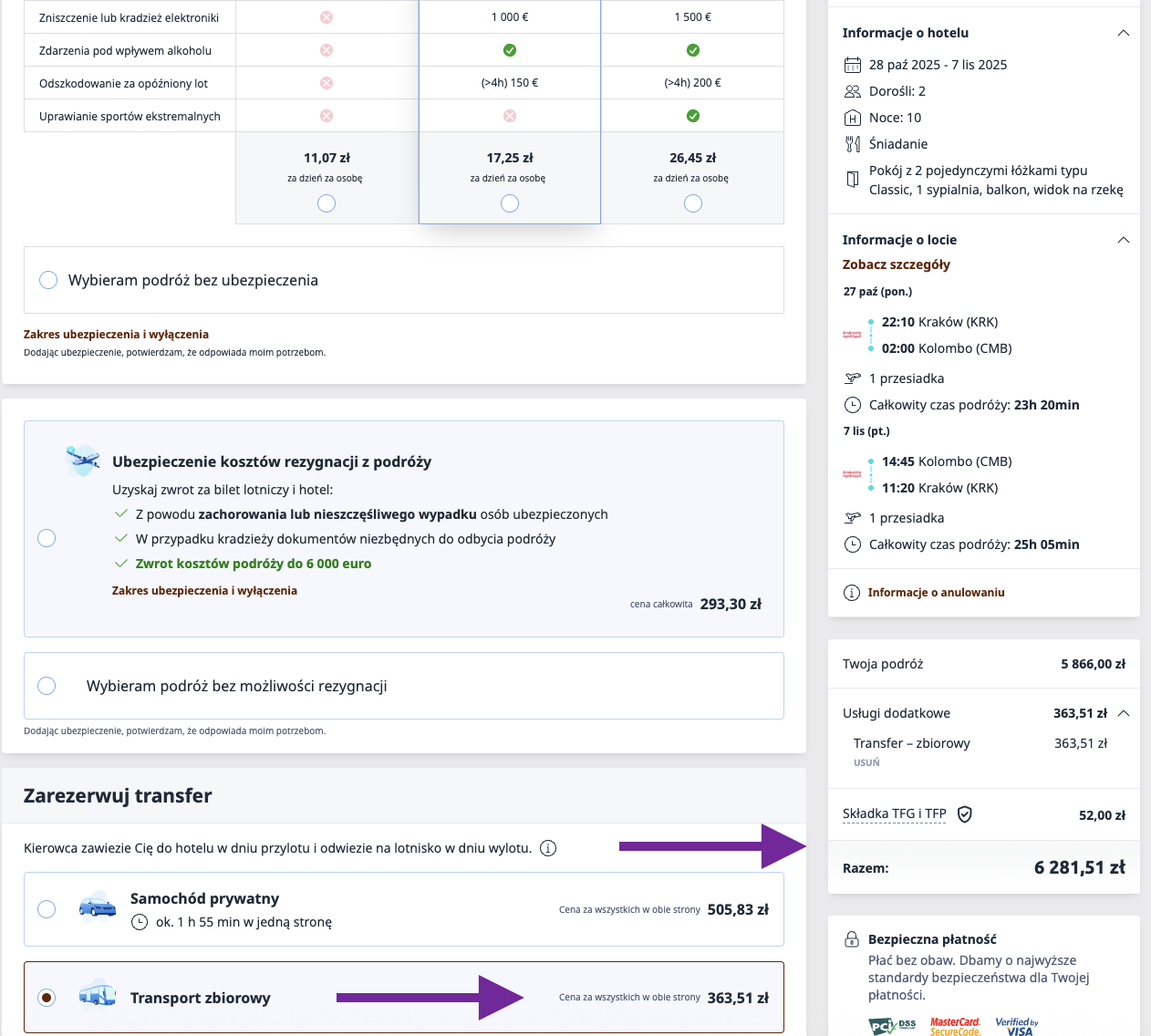The image size is (1151, 1036).
Task: Select Wybieram podróż bez ubezpieczenia option
Action: tap(48, 280)
